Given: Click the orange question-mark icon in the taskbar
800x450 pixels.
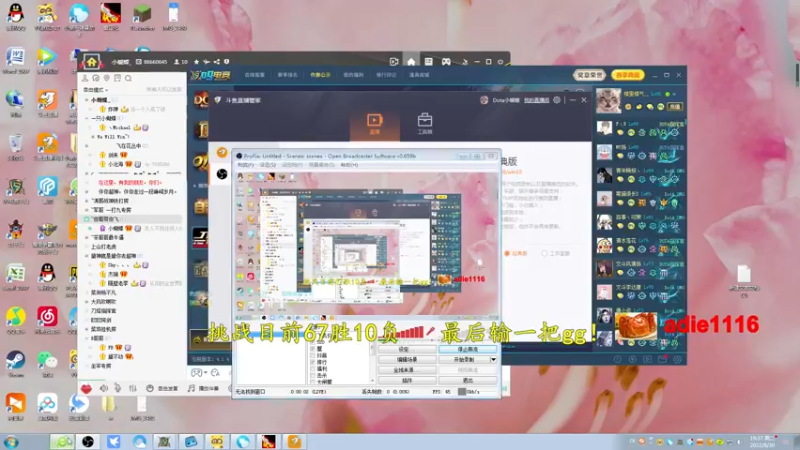Looking at the screenshot, I should tap(294, 441).
